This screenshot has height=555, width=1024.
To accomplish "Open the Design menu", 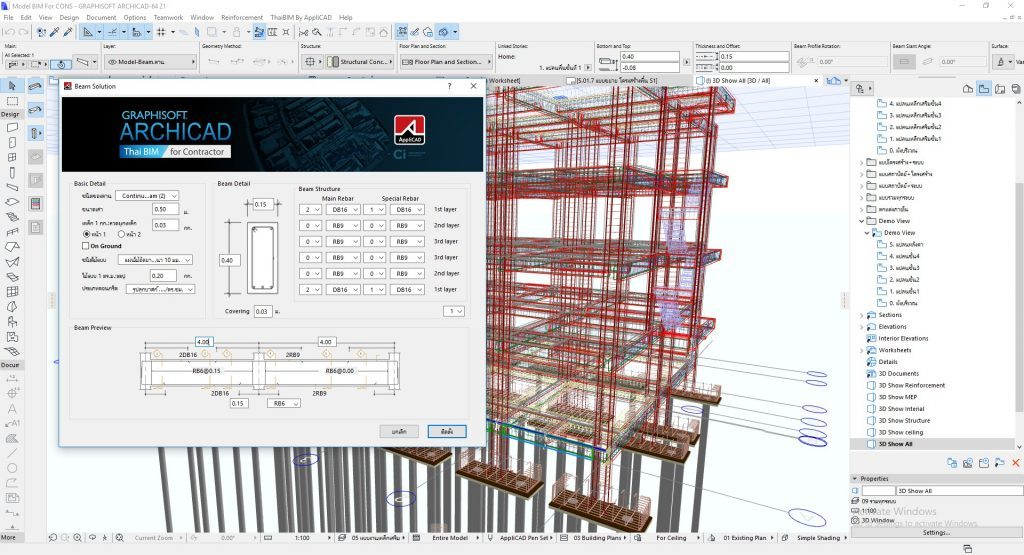I will [x=69, y=18].
